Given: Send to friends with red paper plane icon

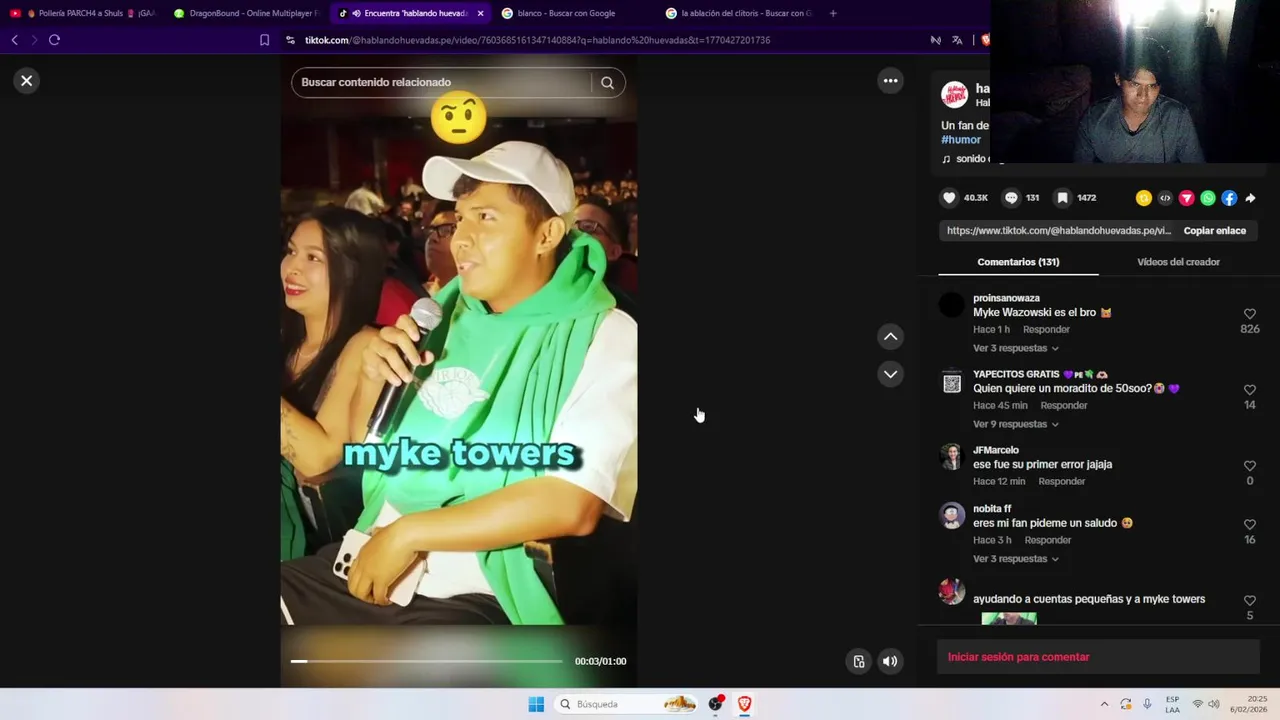Looking at the screenshot, I should click(1187, 198).
